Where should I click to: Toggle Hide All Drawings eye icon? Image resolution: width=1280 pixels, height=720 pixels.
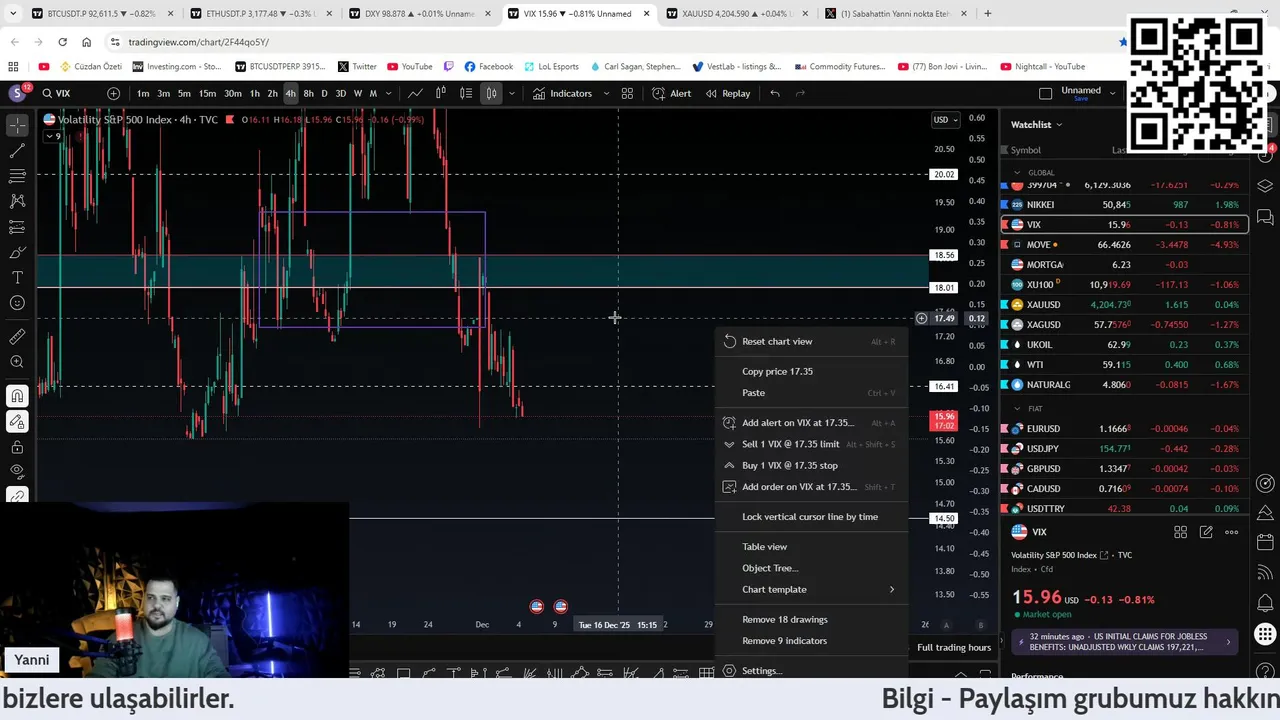17,472
